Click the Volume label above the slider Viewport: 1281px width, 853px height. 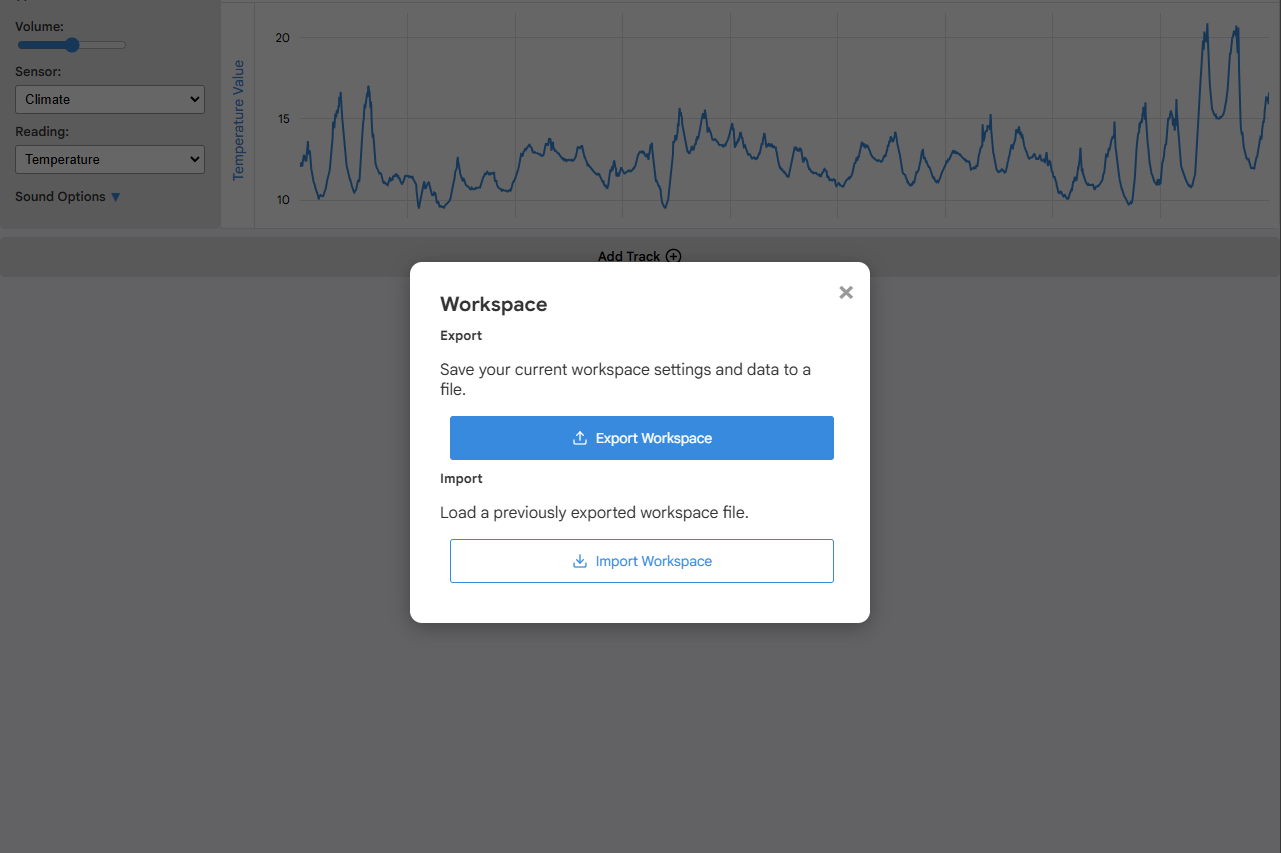[x=39, y=25]
